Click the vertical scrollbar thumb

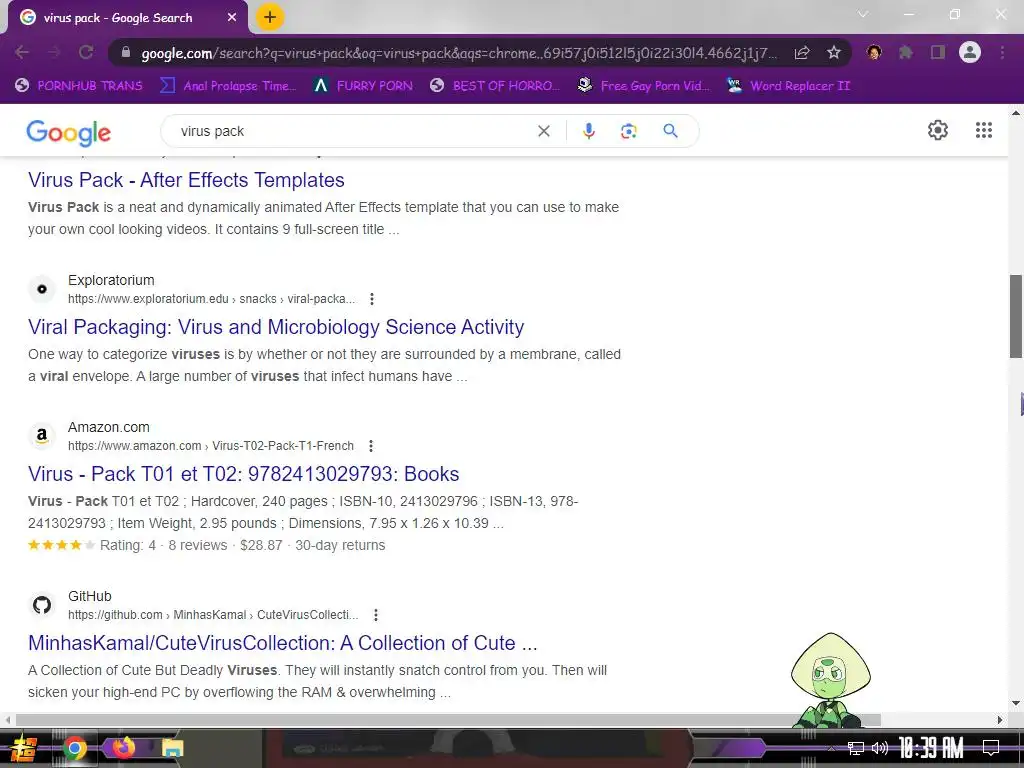[1016, 316]
